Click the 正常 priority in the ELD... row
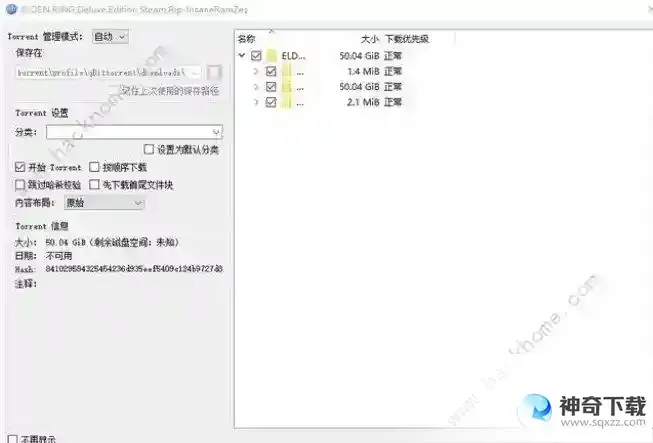 click(393, 55)
